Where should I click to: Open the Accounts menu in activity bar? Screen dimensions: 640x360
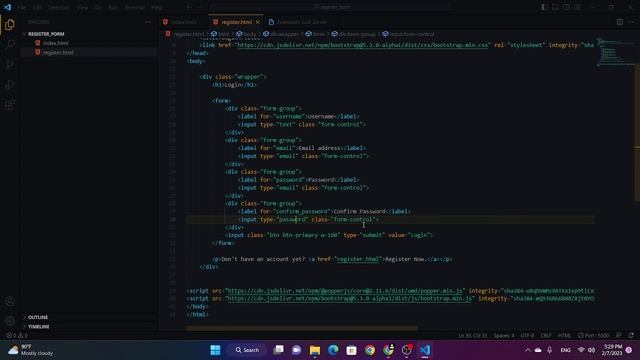tap(10, 301)
